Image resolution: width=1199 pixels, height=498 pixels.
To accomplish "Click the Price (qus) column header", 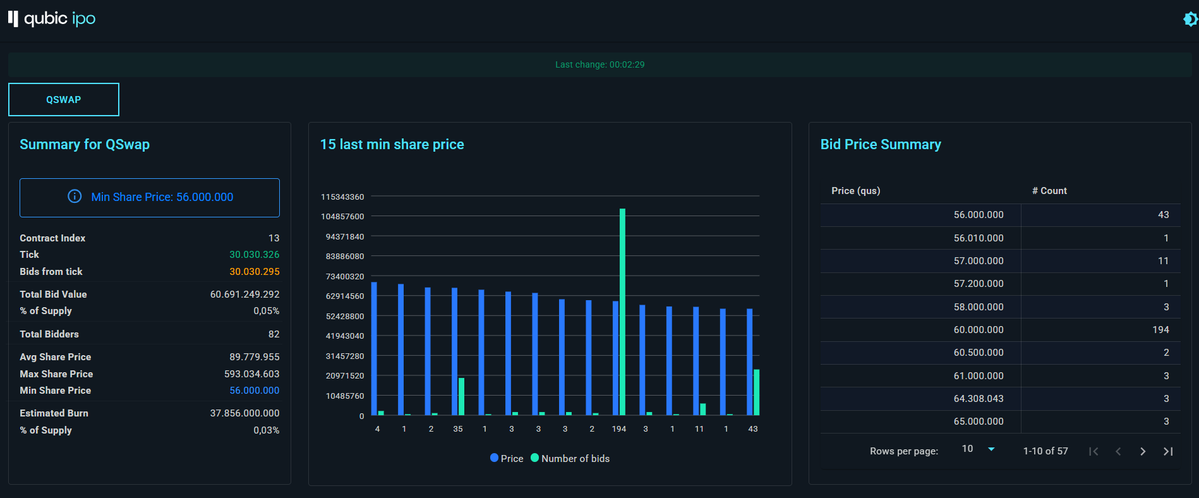I will click(856, 190).
